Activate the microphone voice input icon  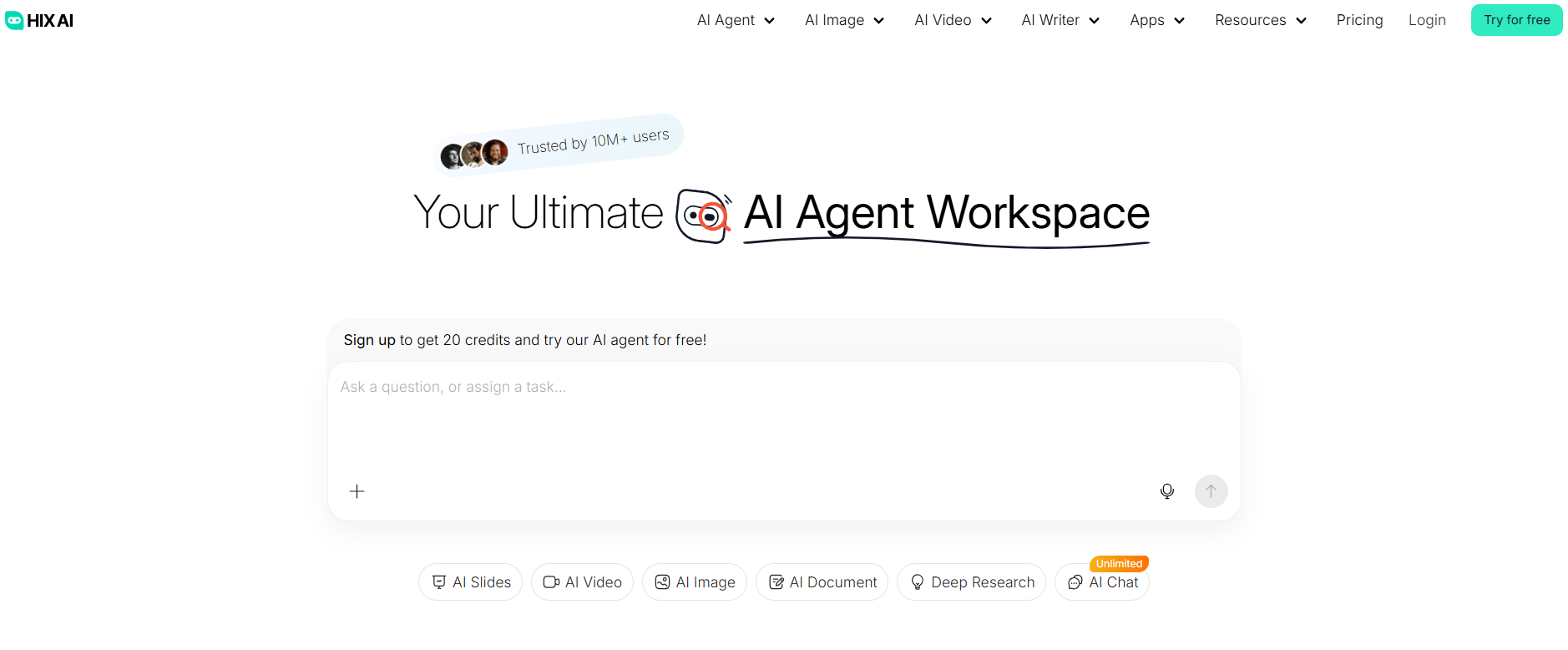point(1166,491)
